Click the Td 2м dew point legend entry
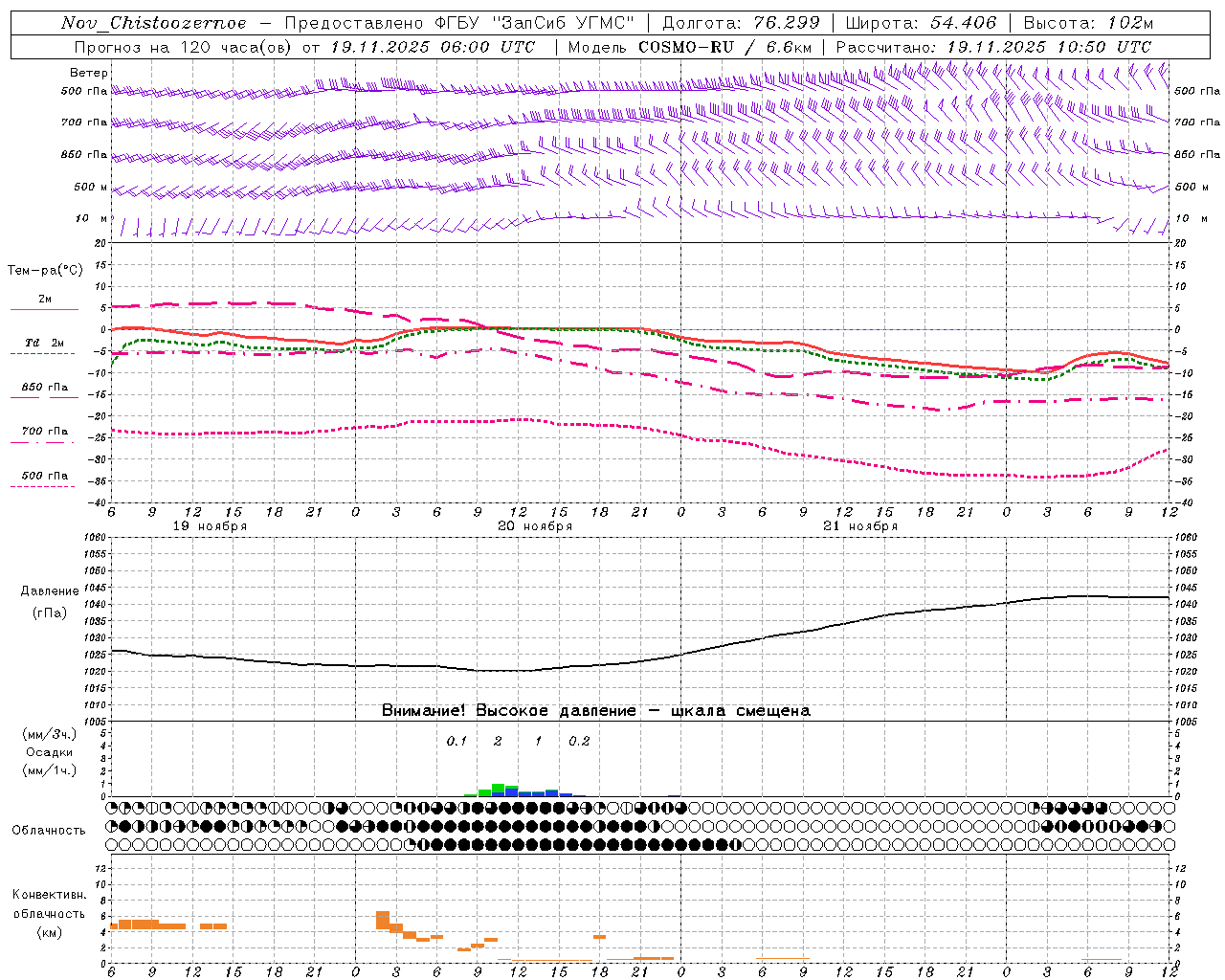1225x980 pixels. [45, 347]
